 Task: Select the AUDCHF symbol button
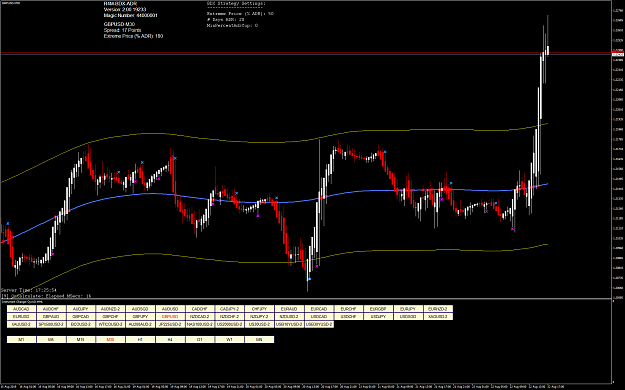[x=51, y=309]
